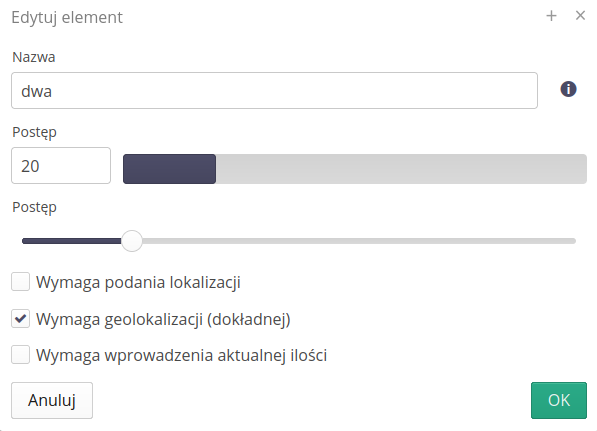Confirm changes with the green OK button
This screenshot has height=431, width=597.
[x=559, y=400]
